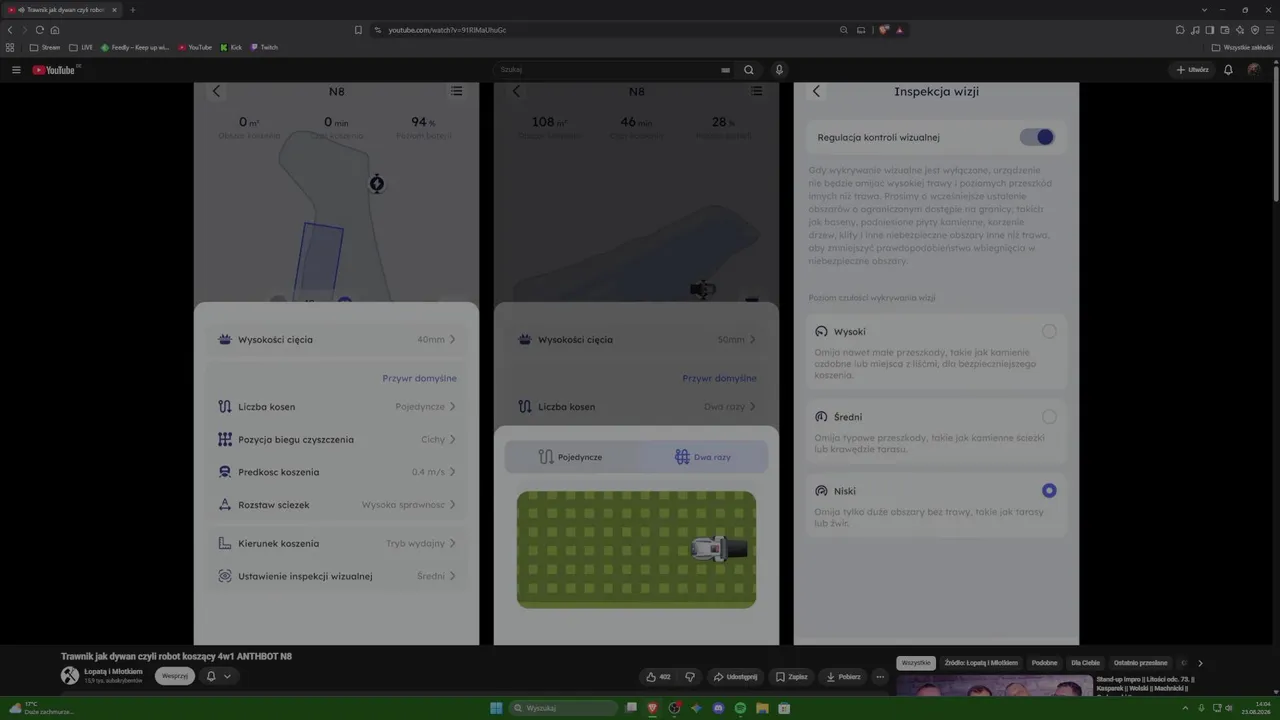Image resolution: width=1280 pixels, height=720 pixels.
Task: Select the Ostatnio przesłane filter chip
Action: point(1140,663)
